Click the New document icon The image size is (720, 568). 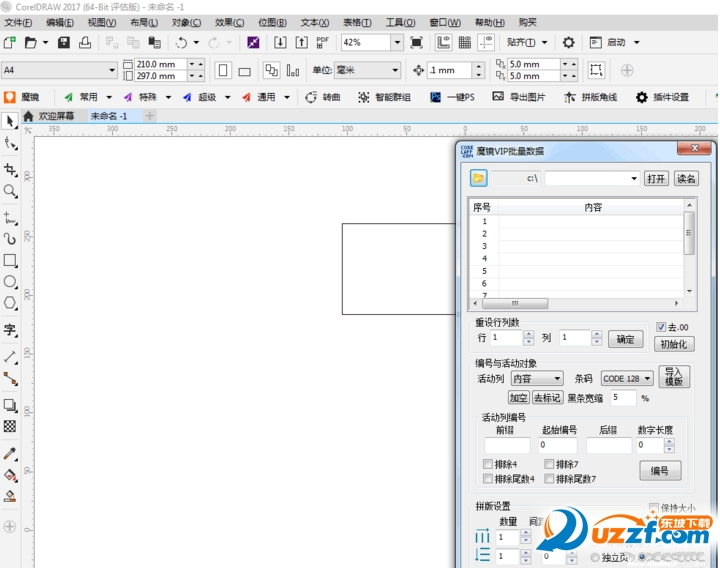tap(10, 43)
